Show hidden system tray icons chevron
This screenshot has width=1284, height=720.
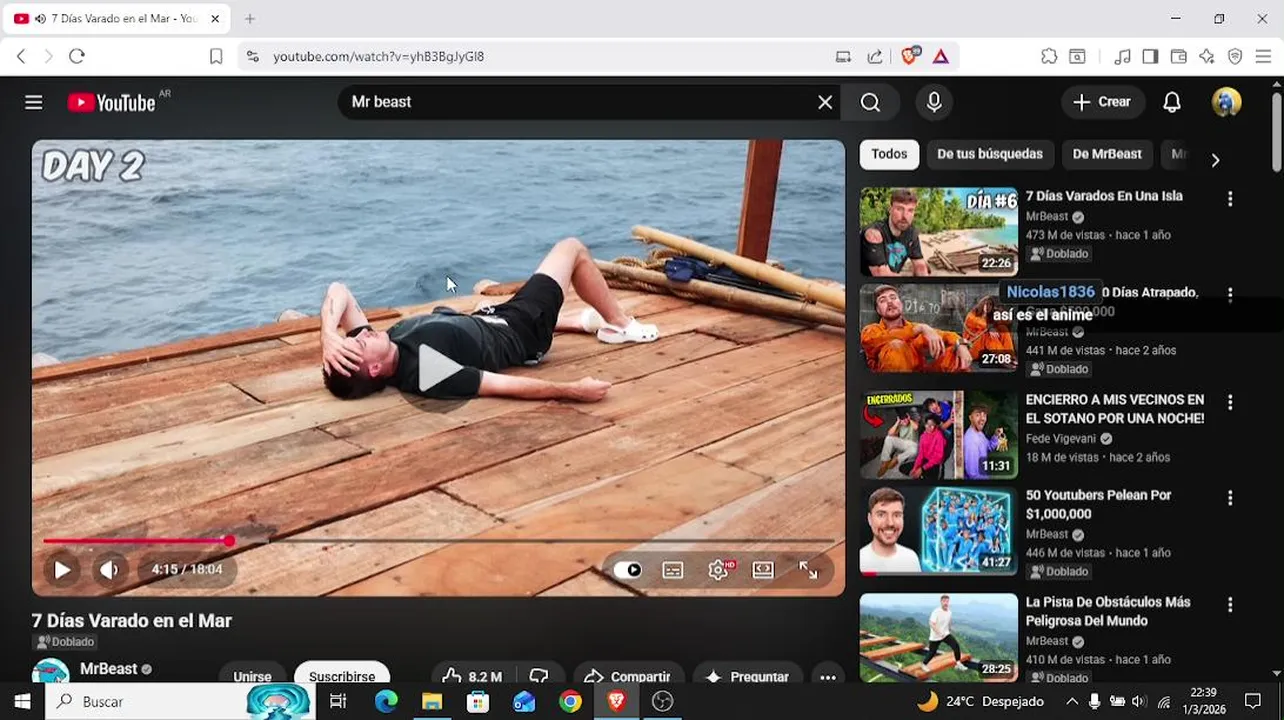click(1072, 702)
